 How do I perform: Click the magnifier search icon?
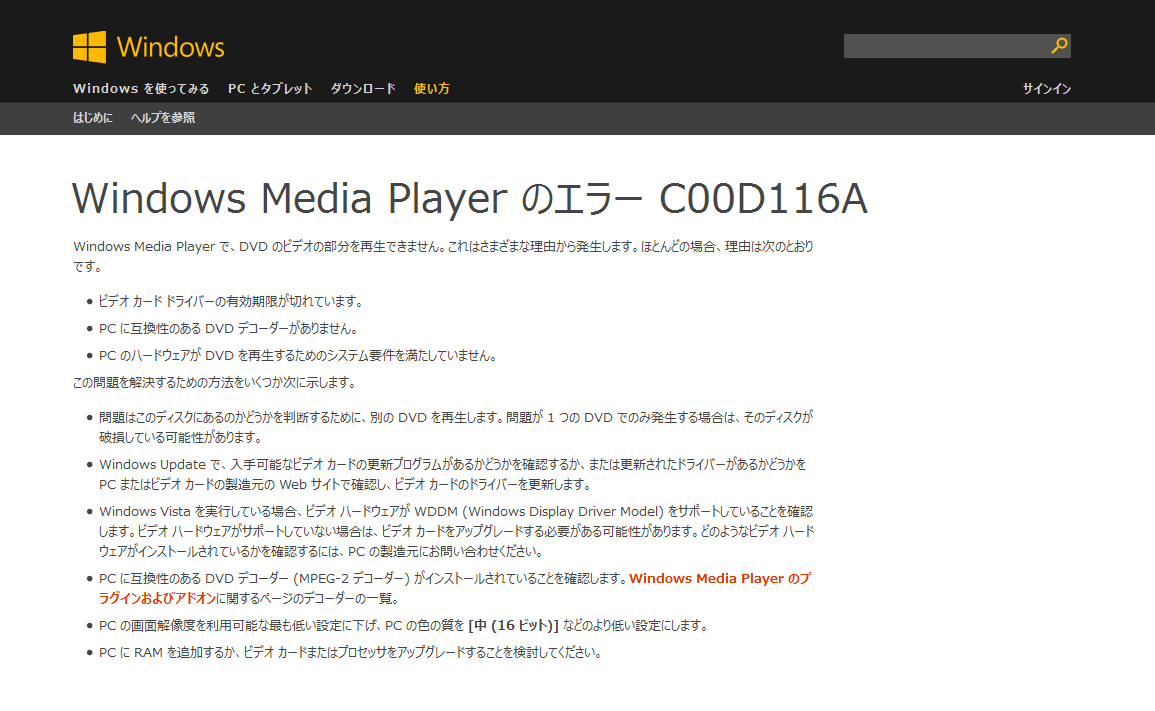pos(1059,46)
